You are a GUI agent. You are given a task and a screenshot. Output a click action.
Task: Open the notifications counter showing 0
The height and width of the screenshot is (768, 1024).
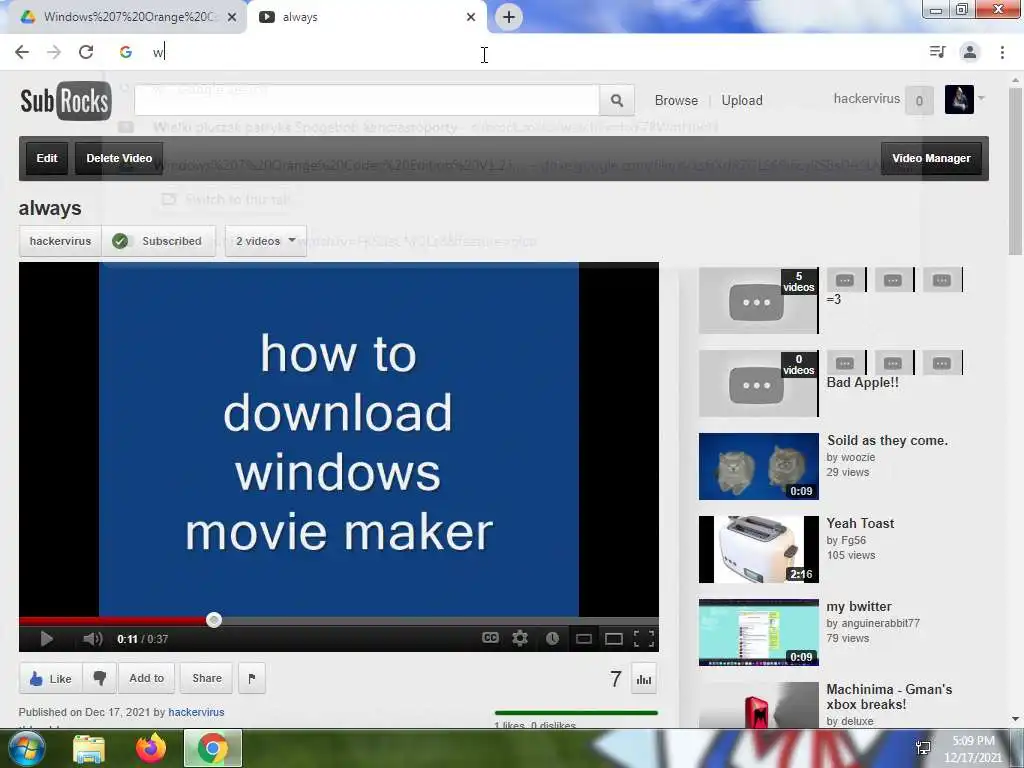(x=919, y=101)
